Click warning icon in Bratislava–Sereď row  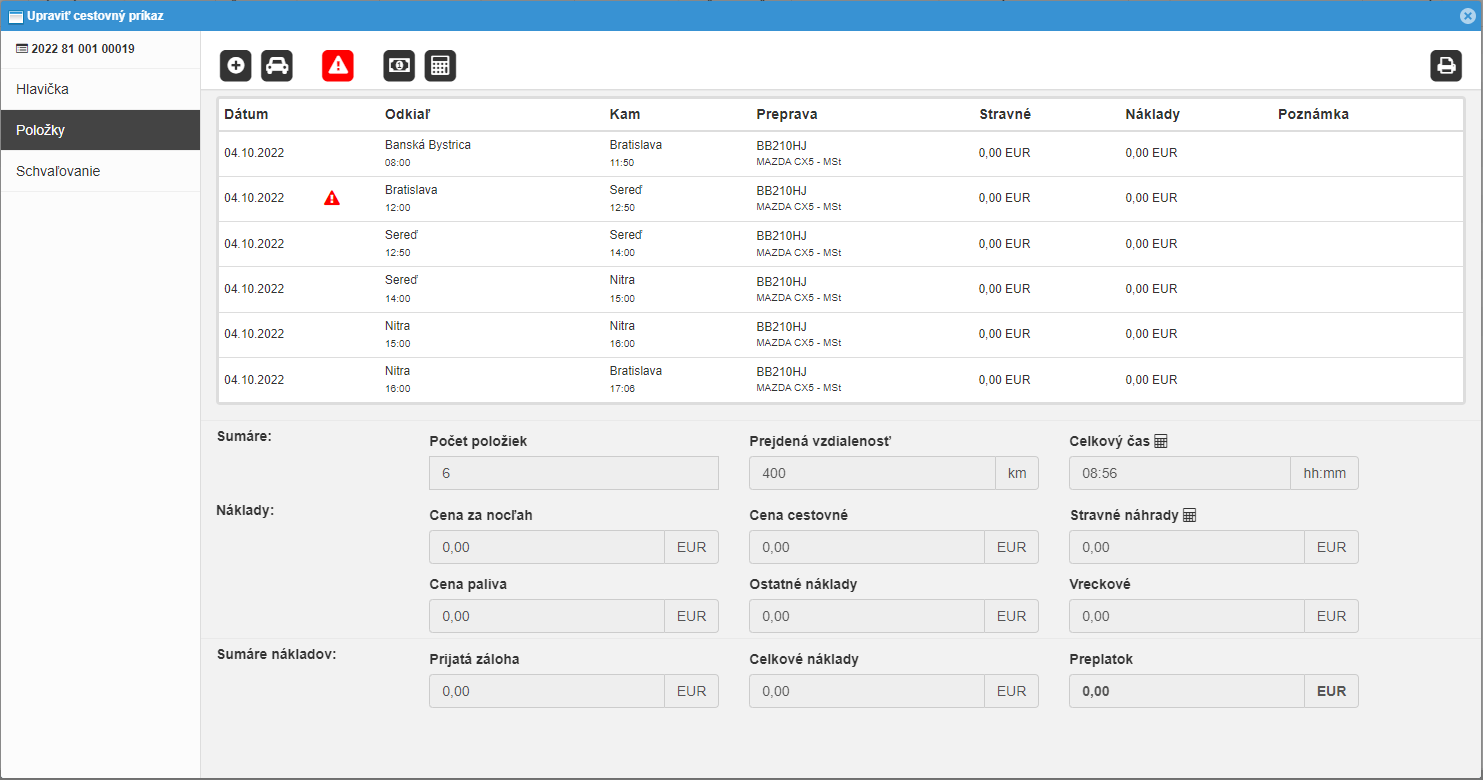332,198
